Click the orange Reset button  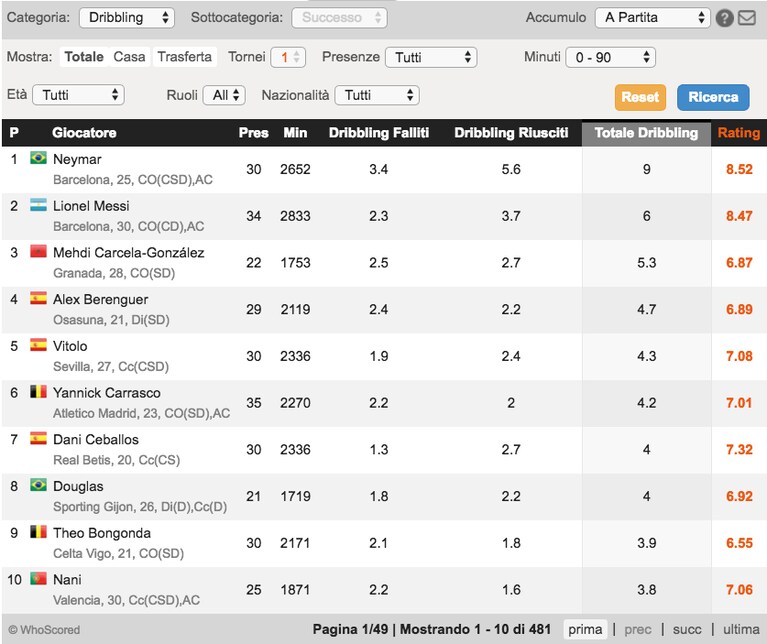click(640, 97)
